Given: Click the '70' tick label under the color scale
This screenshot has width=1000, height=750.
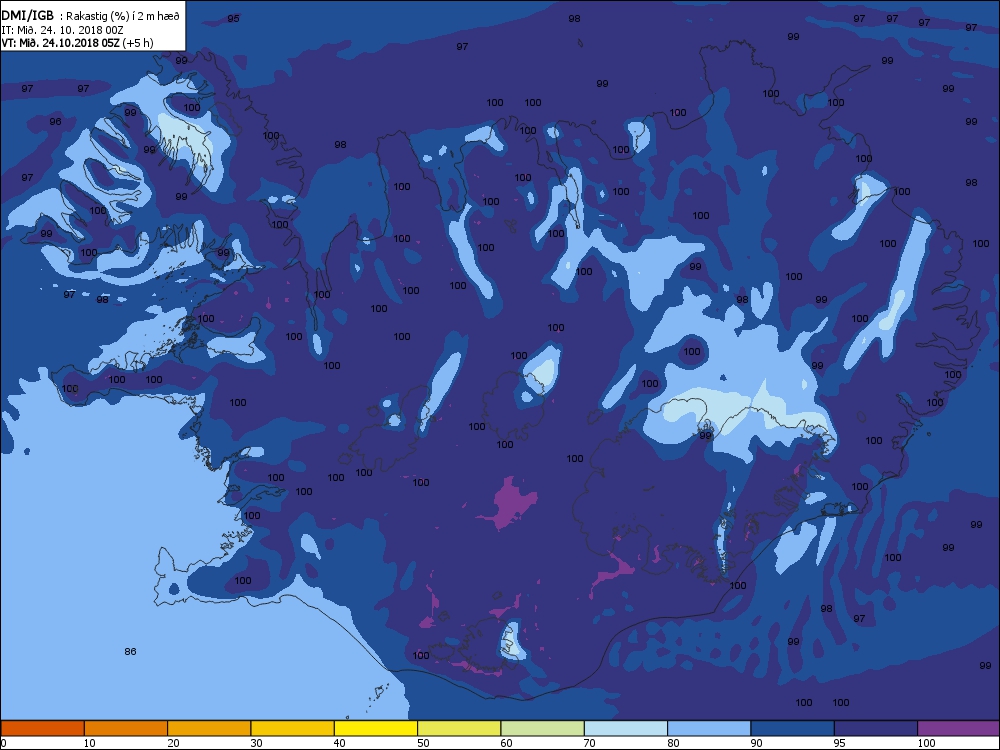Looking at the screenshot, I should 590,743.
